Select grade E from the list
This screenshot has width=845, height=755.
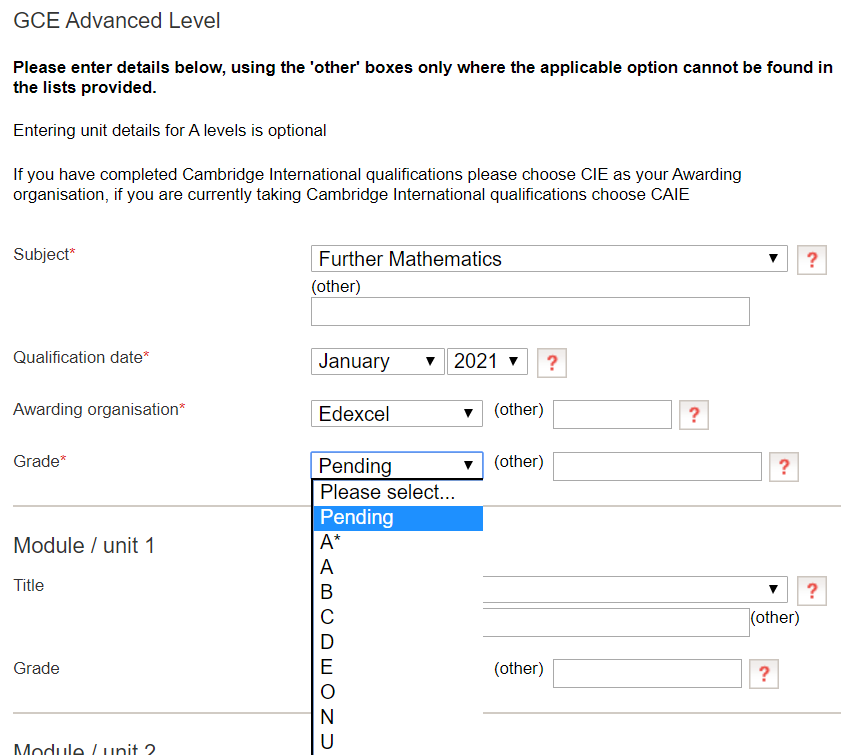click(327, 667)
